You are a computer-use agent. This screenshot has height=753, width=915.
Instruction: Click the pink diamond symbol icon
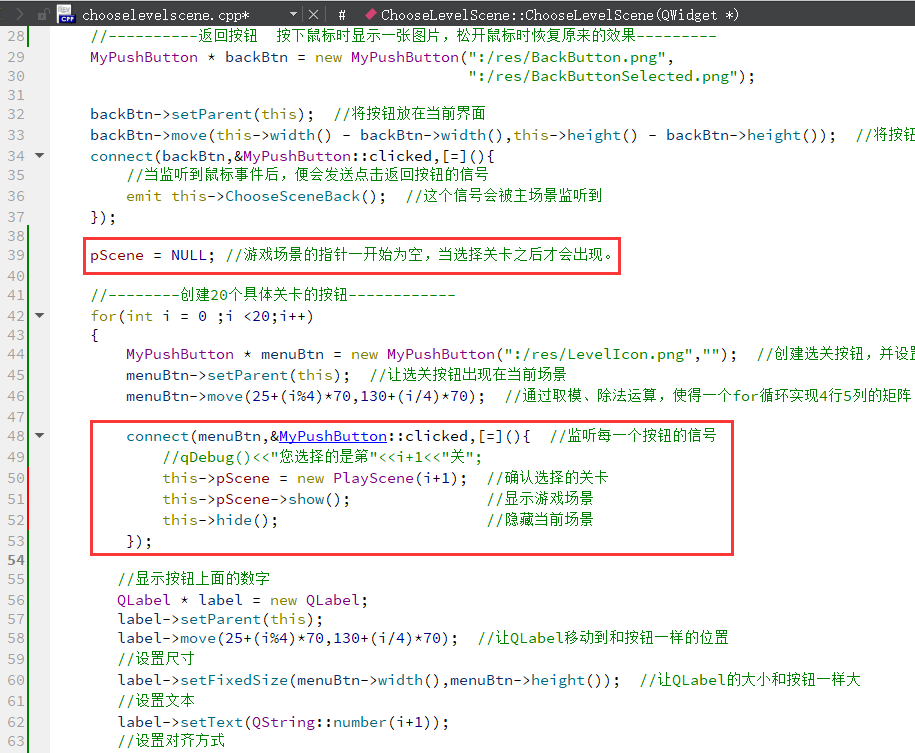pos(370,14)
